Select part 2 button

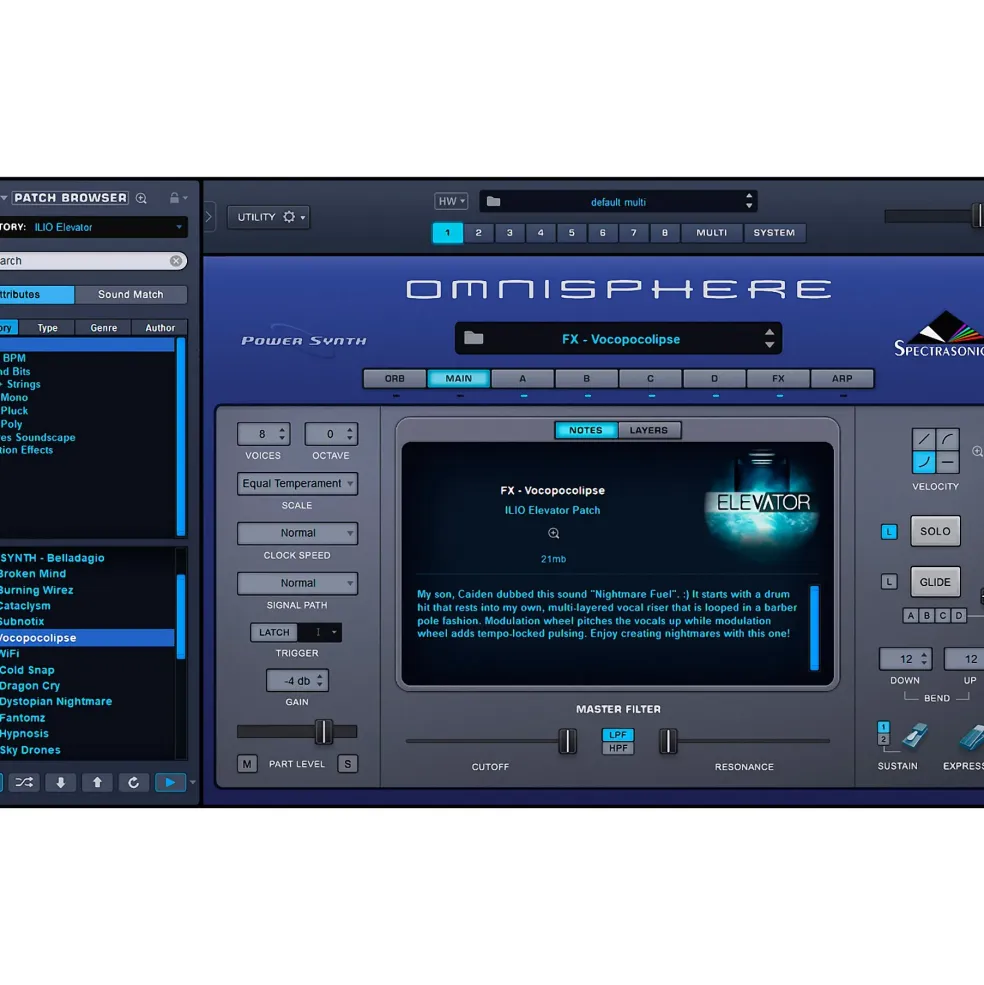(x=478, y=232)
